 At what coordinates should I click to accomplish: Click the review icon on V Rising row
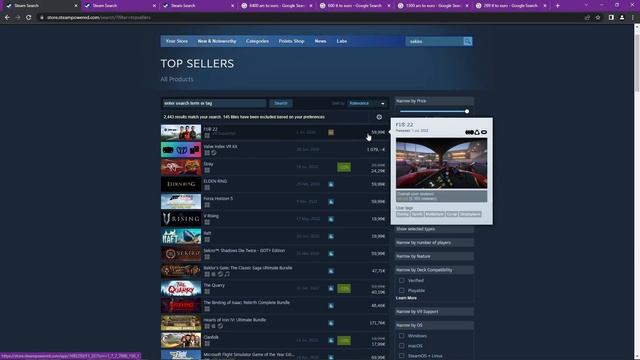point(331,219)
